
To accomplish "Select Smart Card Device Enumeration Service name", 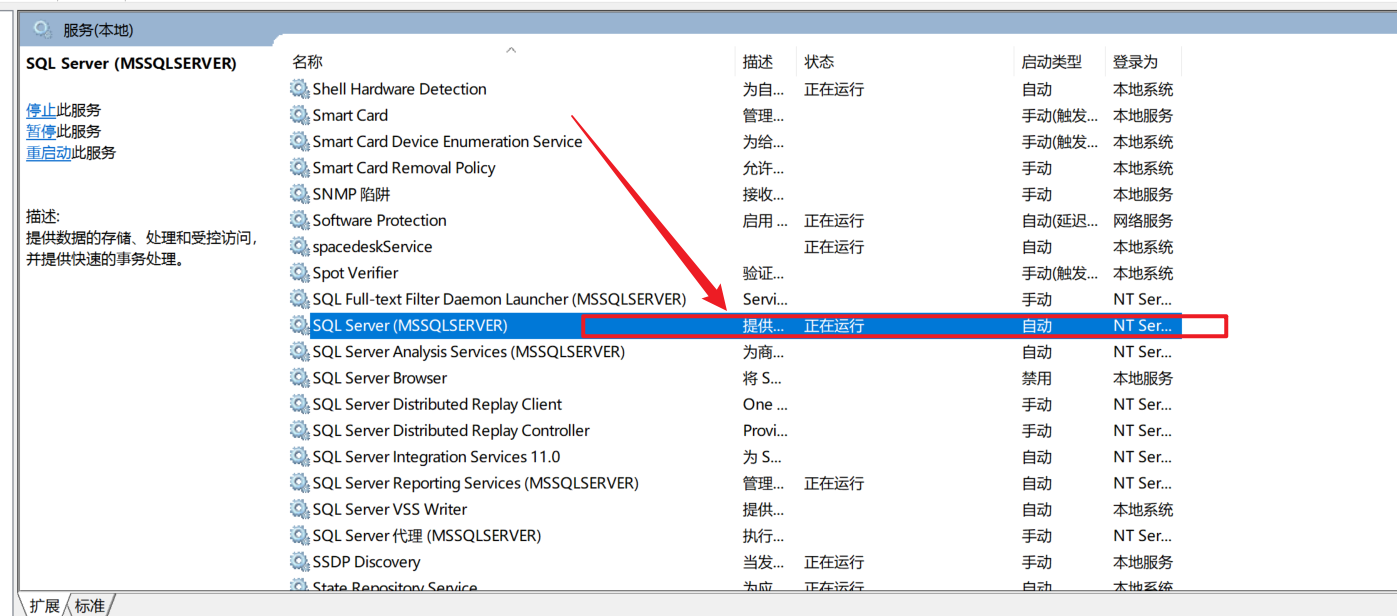I will (447, 142).
